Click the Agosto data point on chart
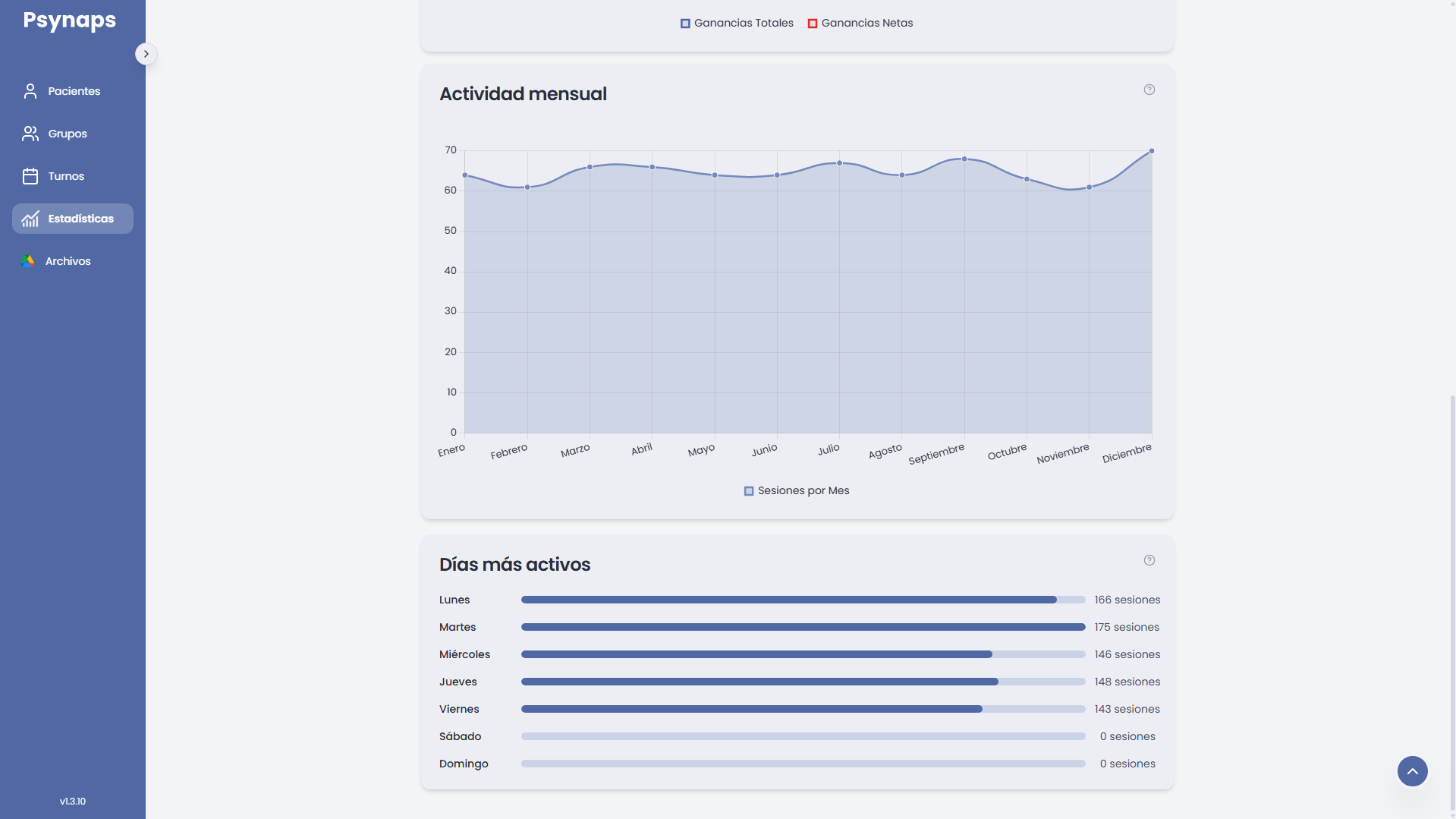1456x819 pixels. (902, 175)
